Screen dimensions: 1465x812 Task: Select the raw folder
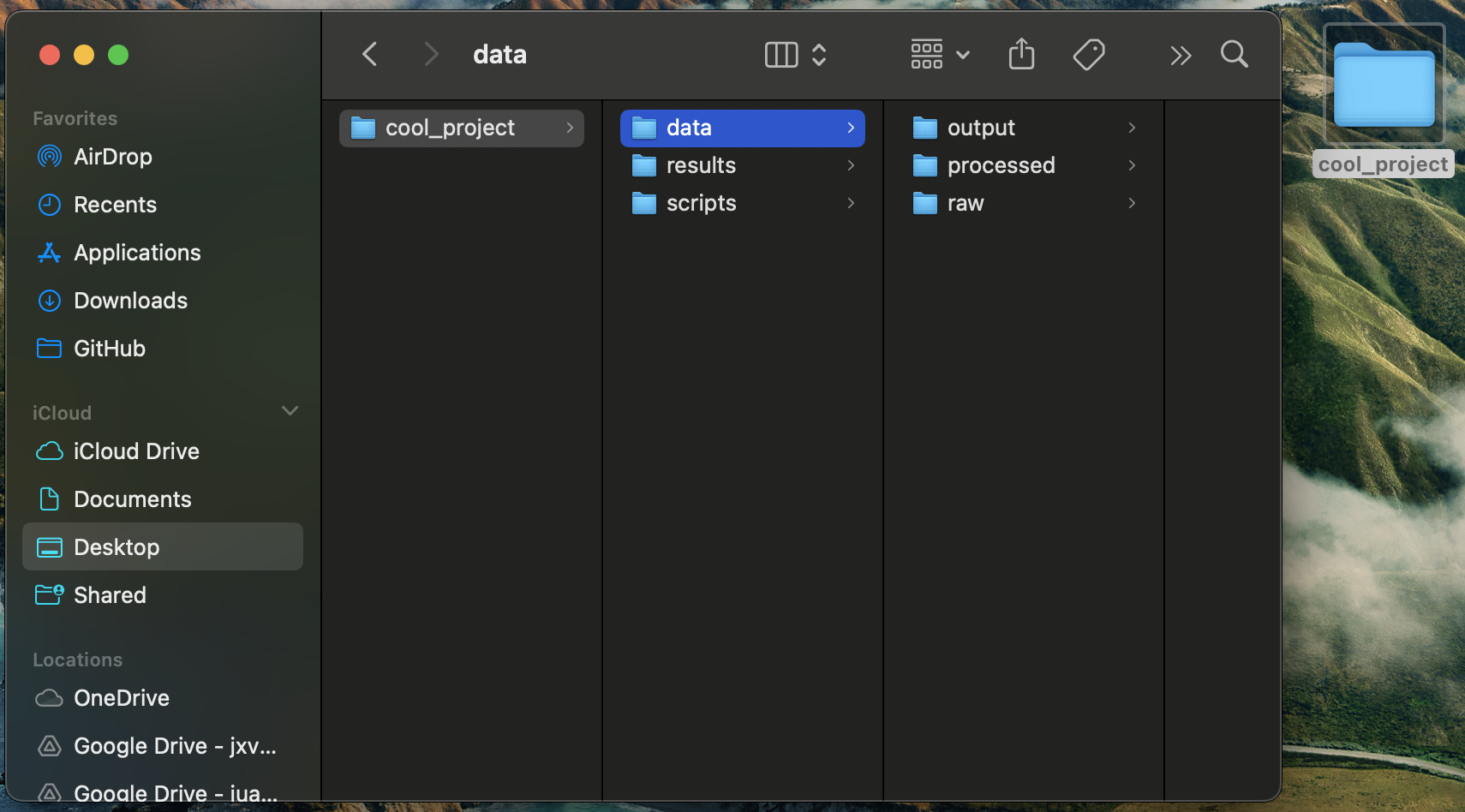(966, 203)
